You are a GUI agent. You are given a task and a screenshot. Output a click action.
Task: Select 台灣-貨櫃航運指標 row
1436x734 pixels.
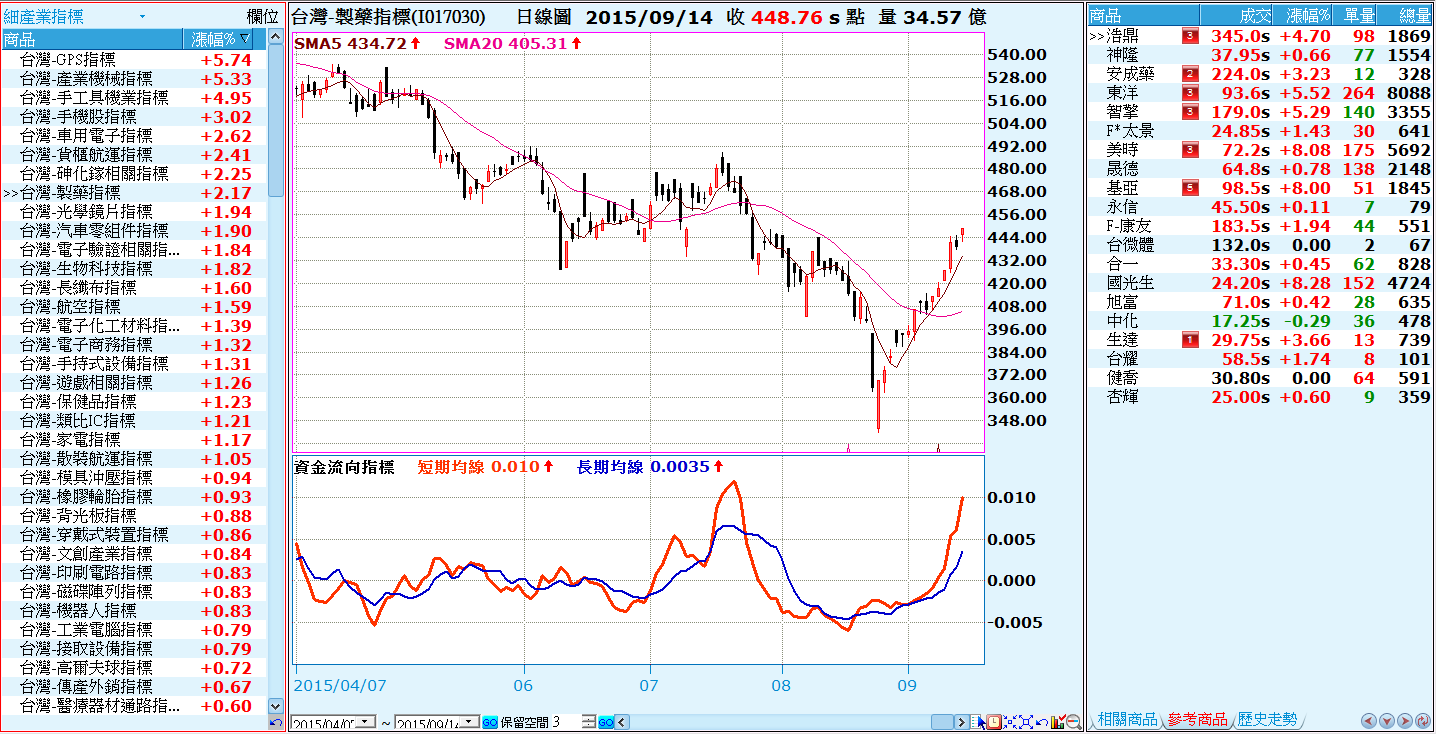134,155
